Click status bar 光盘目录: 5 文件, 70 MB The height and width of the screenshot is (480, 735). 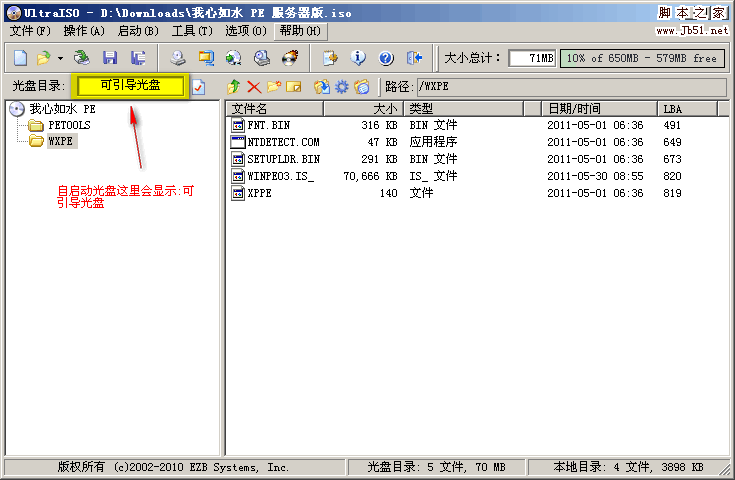(x=436, y=467)
